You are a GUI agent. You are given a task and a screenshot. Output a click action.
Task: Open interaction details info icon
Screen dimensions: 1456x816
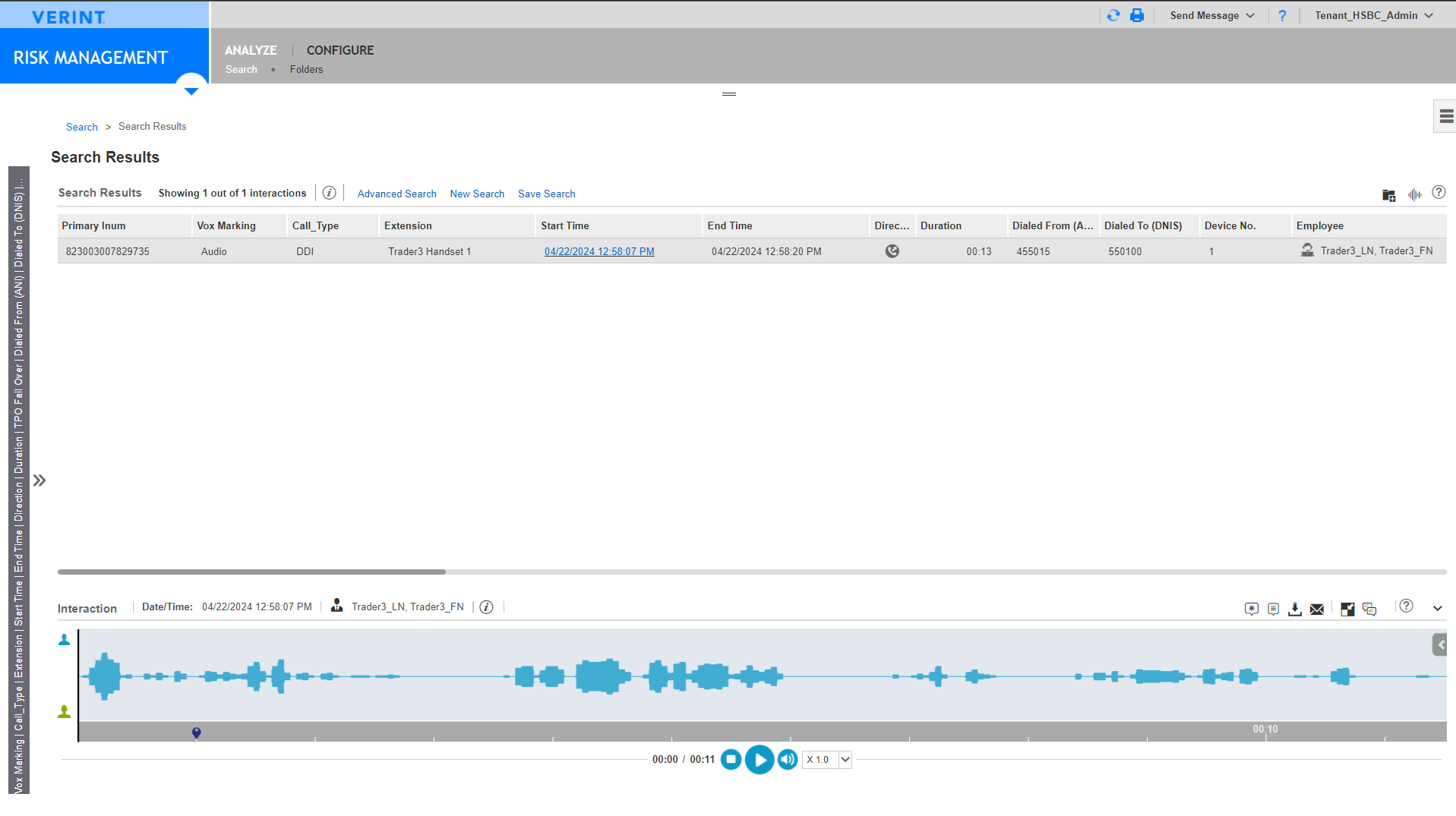pyautogui.click(x=486, y=607)
